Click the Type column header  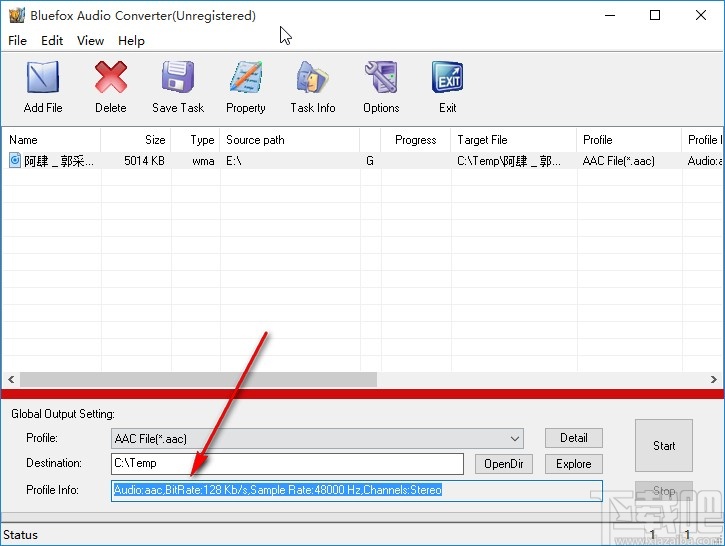[x=195, y=140]
